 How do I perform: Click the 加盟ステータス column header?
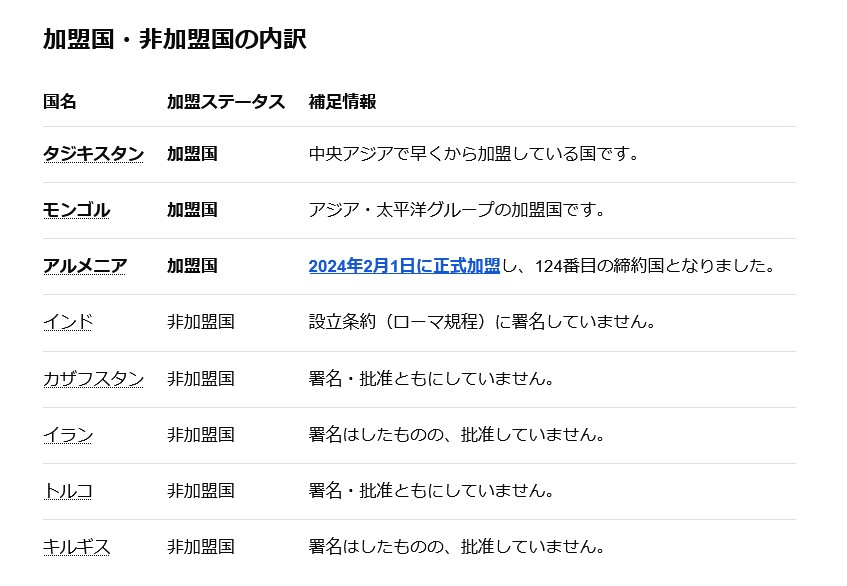click(x=226, y=102)
